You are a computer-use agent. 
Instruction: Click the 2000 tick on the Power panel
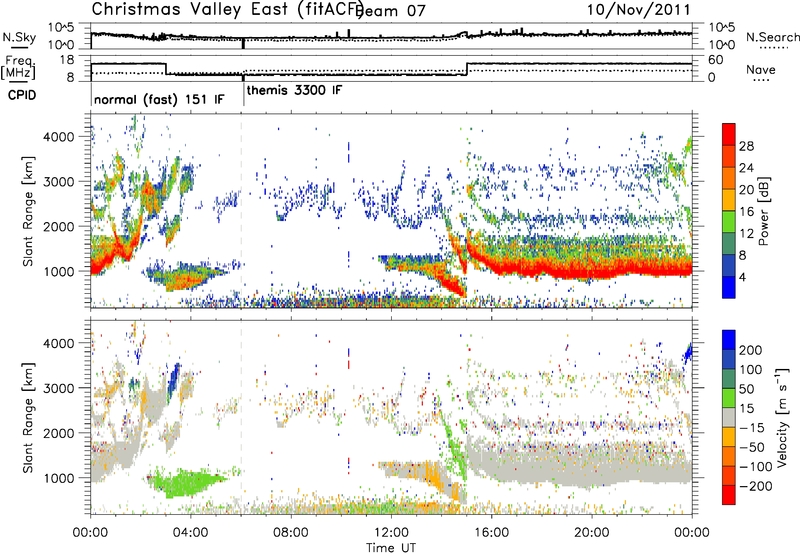(x=59, y=226)
